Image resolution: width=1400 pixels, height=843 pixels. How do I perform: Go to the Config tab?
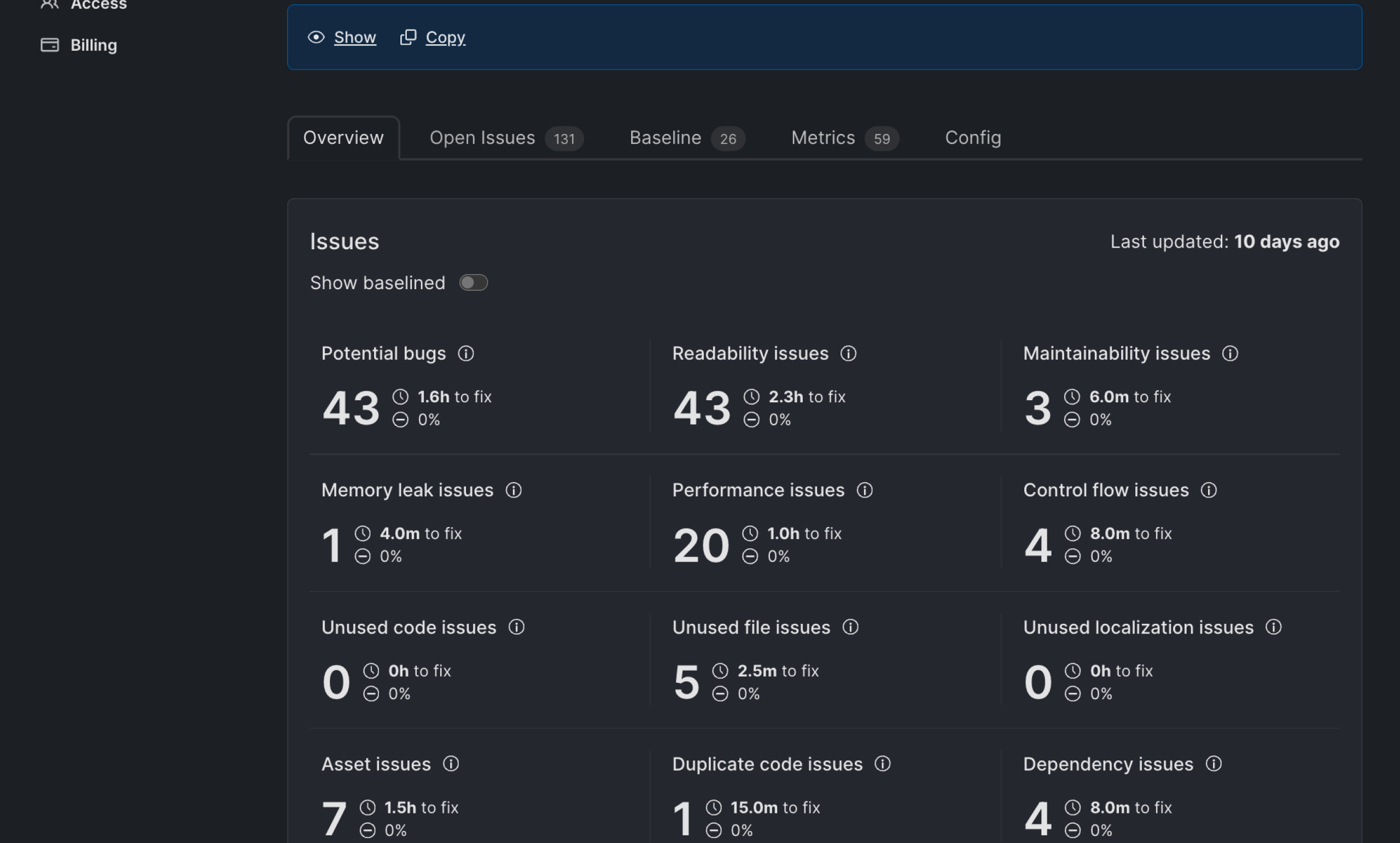tap(973, 137)
